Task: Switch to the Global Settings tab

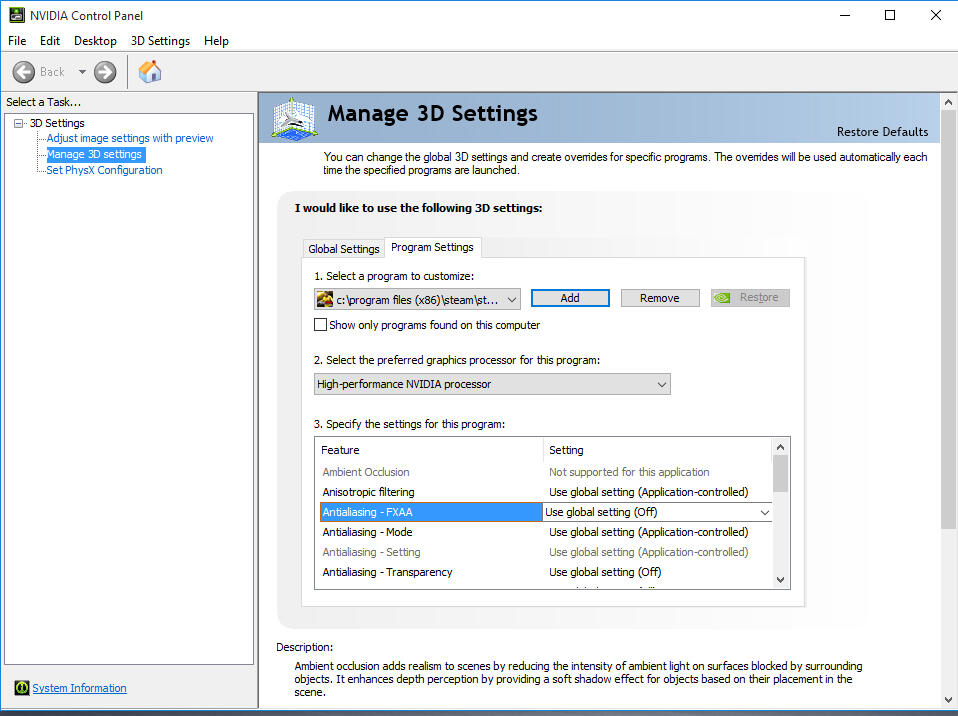Action: [x=343, y=247]
